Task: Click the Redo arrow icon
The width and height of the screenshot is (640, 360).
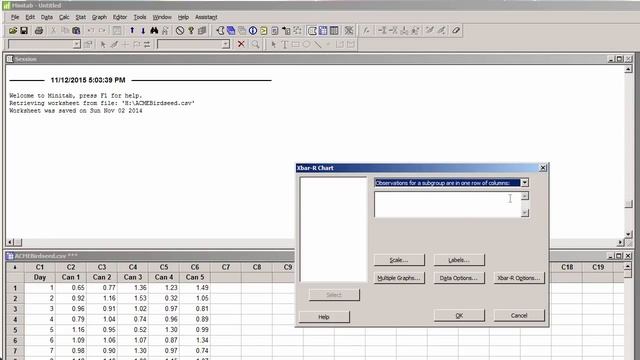Action: coord(102,31)
